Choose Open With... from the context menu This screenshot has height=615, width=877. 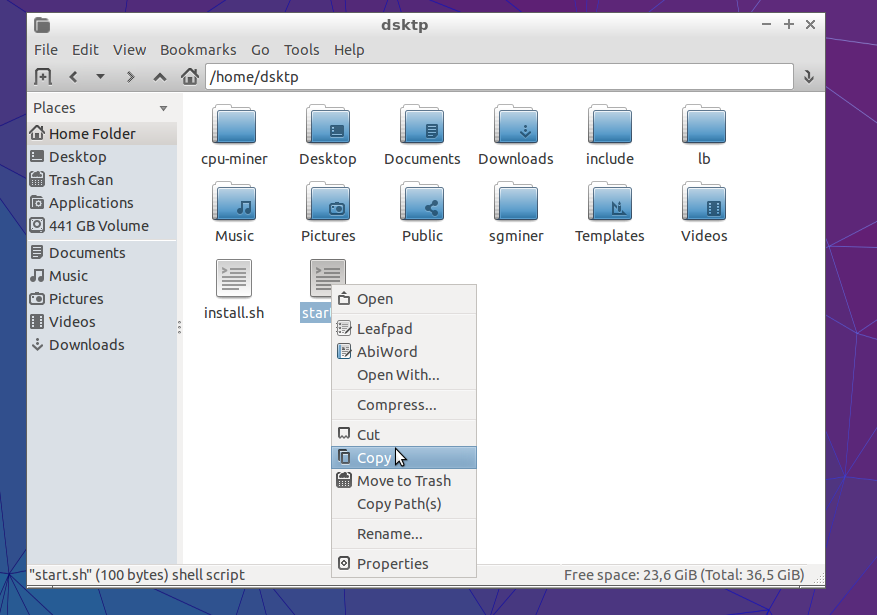398,375
